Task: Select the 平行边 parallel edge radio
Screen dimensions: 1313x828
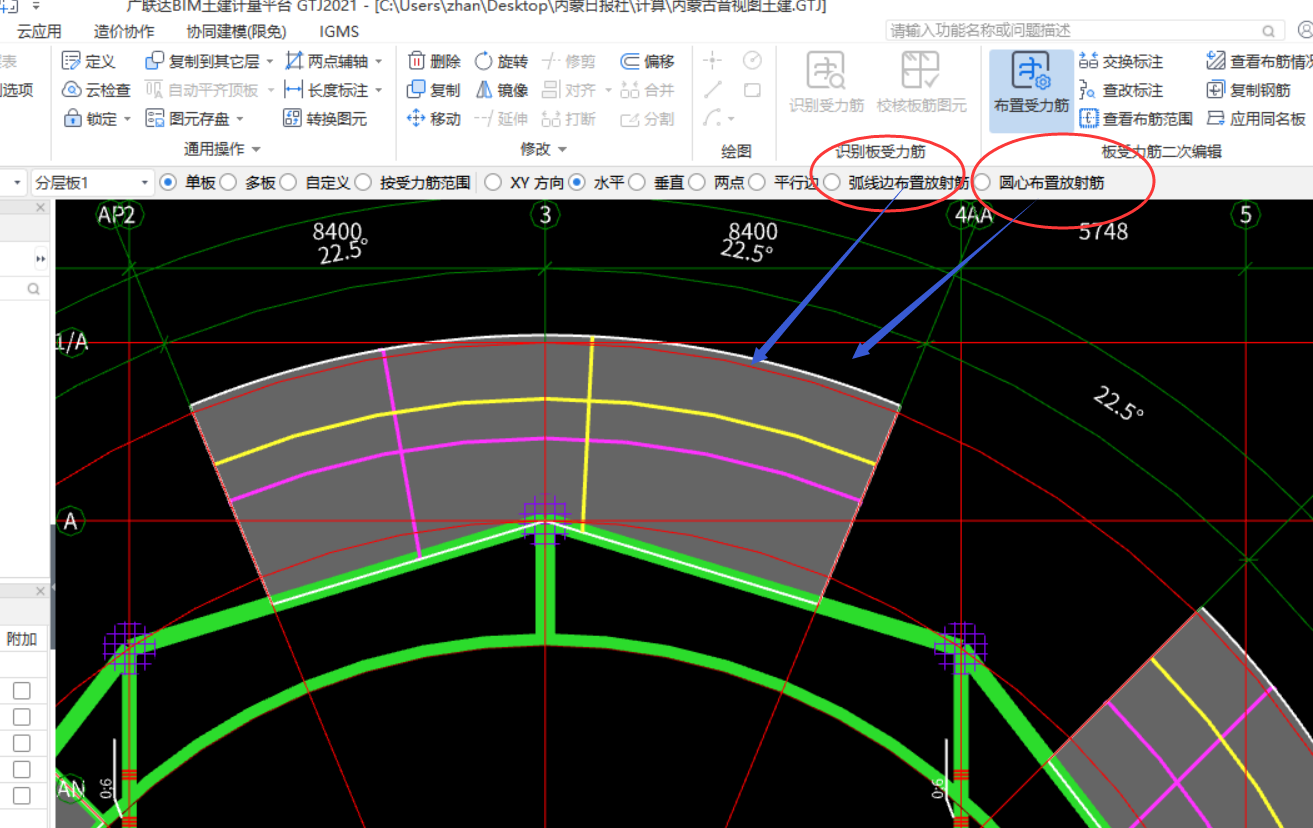Action: [757, 183]
